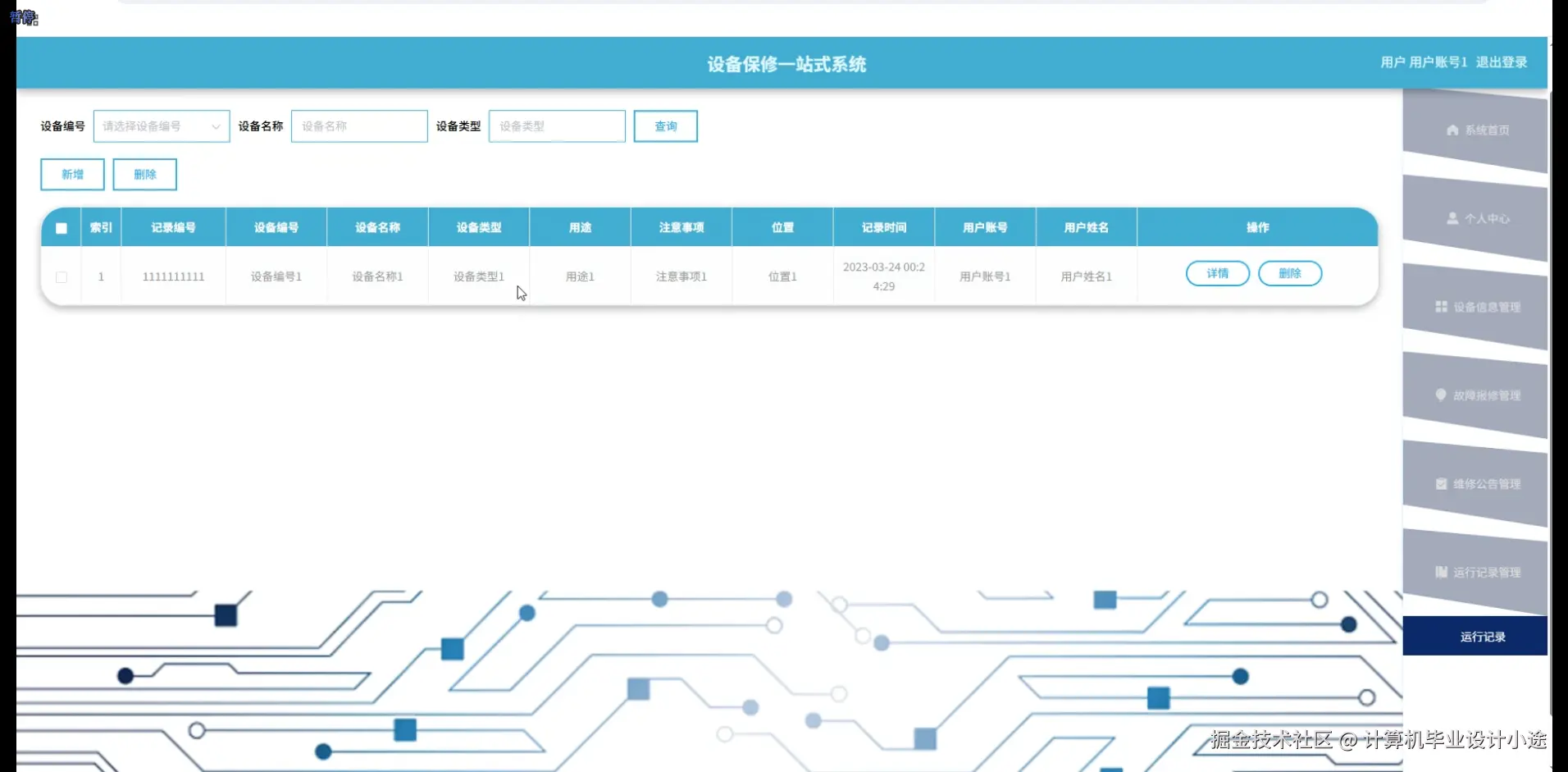Click the 新增 button
This screenshot has height=772, width=1568.
72,174
